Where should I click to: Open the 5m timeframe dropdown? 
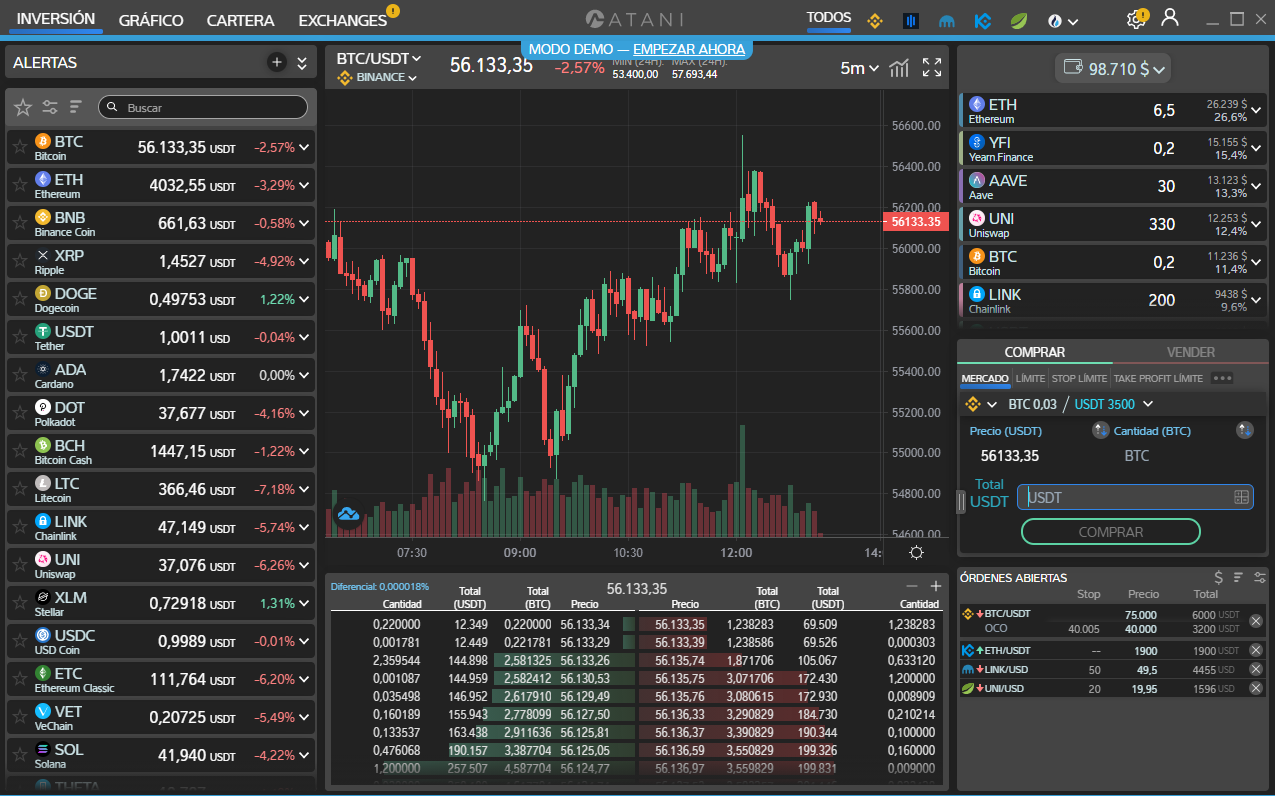point(859,68)
